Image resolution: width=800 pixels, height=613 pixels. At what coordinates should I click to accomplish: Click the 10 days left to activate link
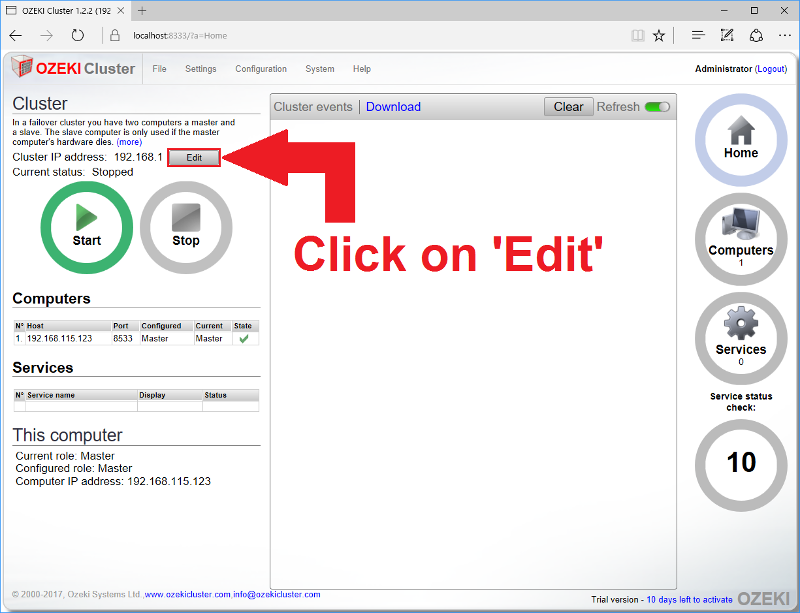(689, 600)
